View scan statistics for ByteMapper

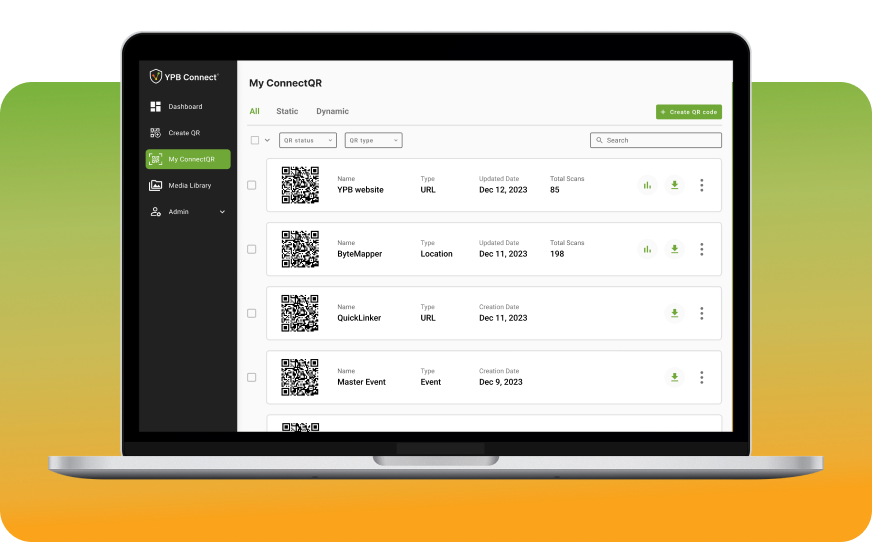[x=647, y=249]
